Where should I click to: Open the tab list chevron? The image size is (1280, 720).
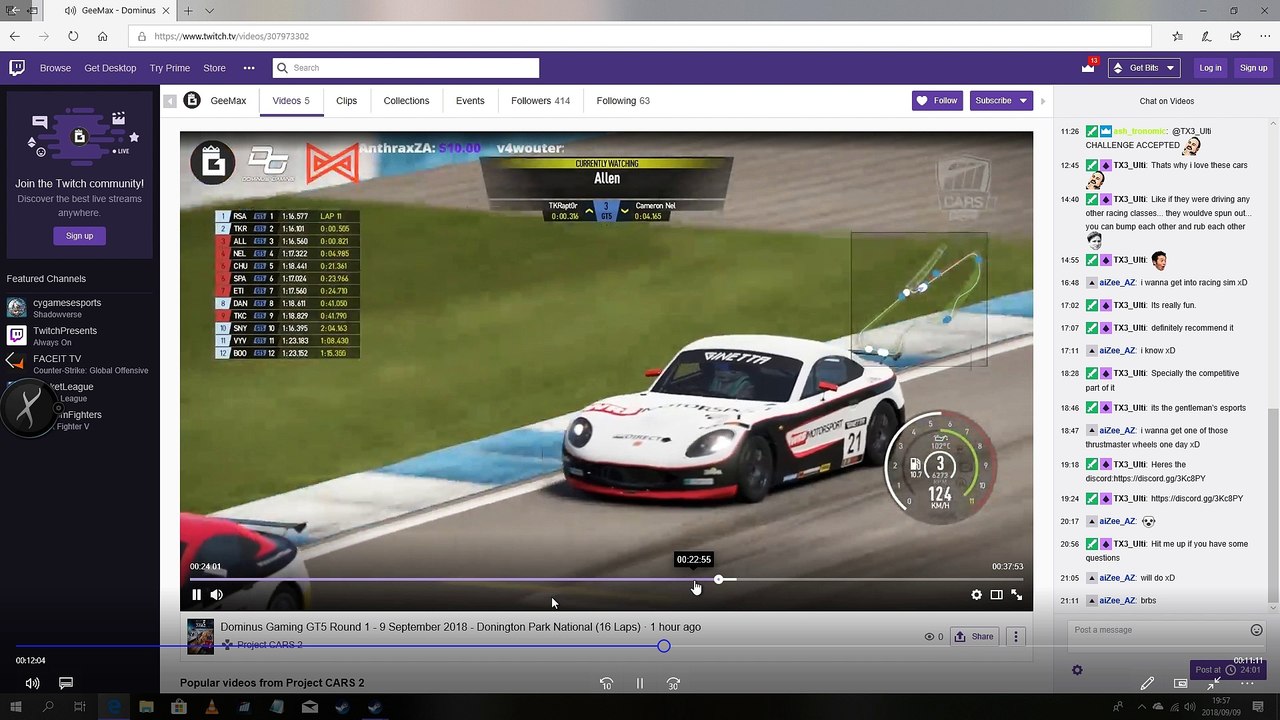coord(209,11)
